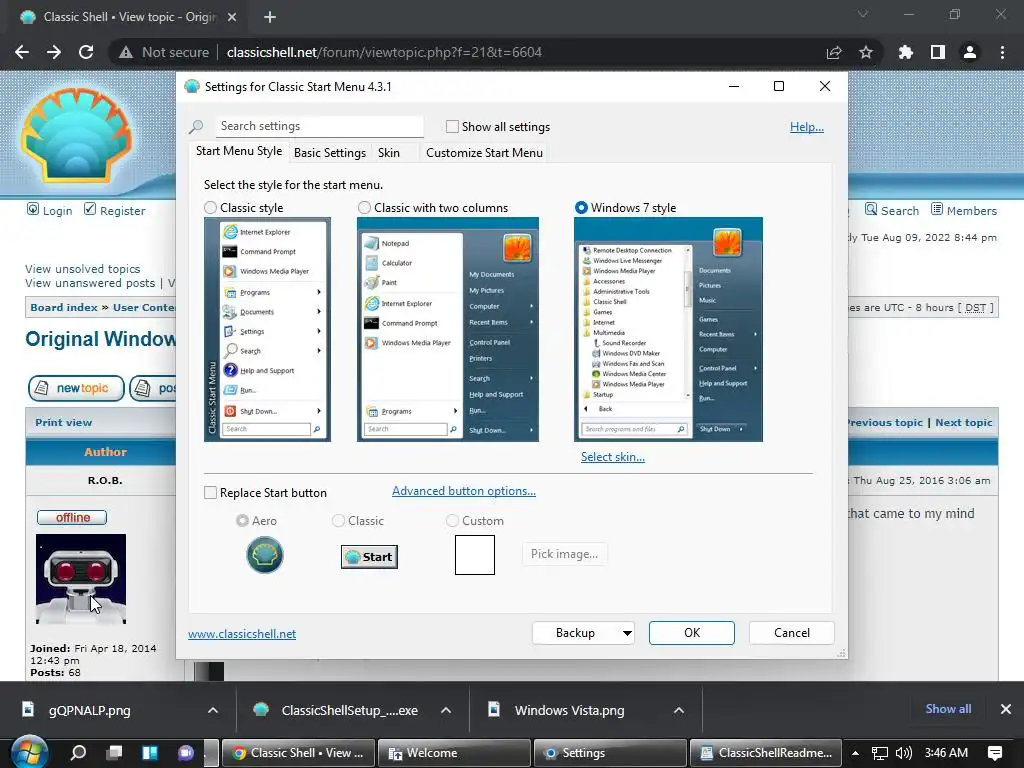Open the Help link
The height and width of the screenshot is (768, 1024).
[x=807, y=127]
